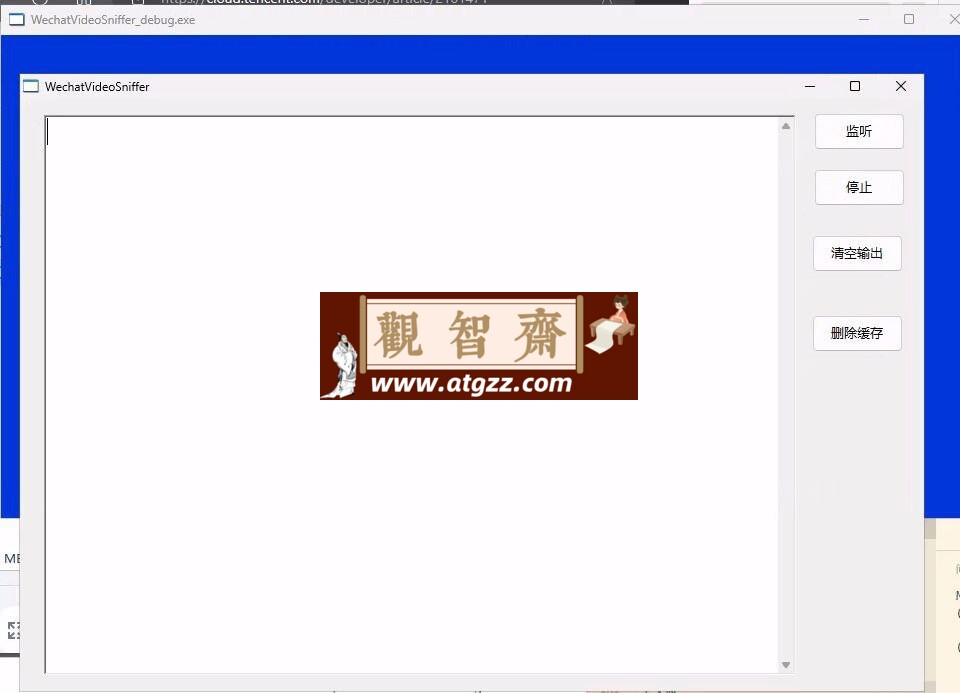The height and width of the screenshot is (693, 960).
Task: Focus the empty output text area
Action: coord(411,394)
